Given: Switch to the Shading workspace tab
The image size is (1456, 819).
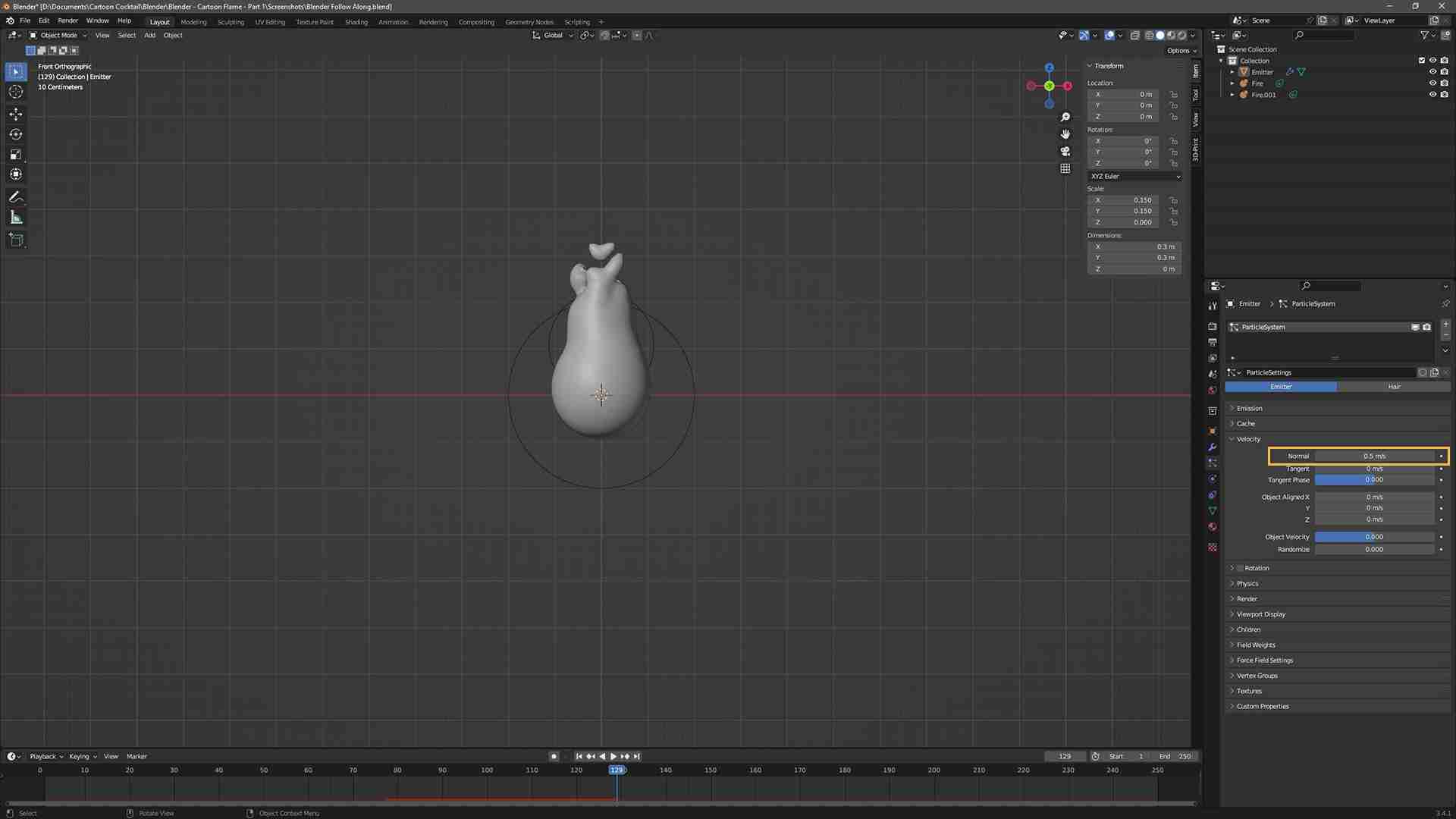Looking at the screenshot, I should (356, 22).
